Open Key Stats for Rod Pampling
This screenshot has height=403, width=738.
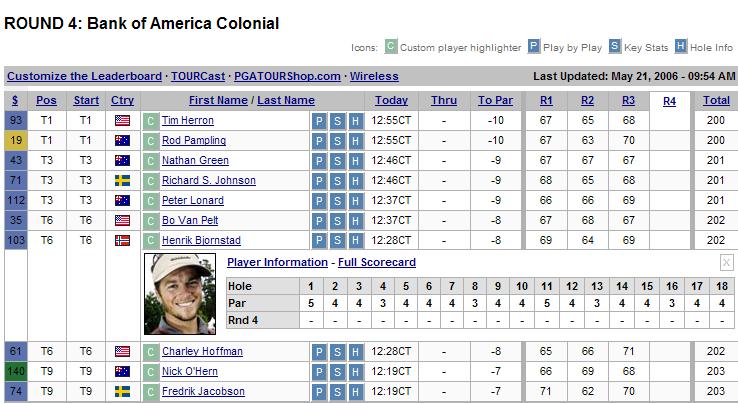337,141
